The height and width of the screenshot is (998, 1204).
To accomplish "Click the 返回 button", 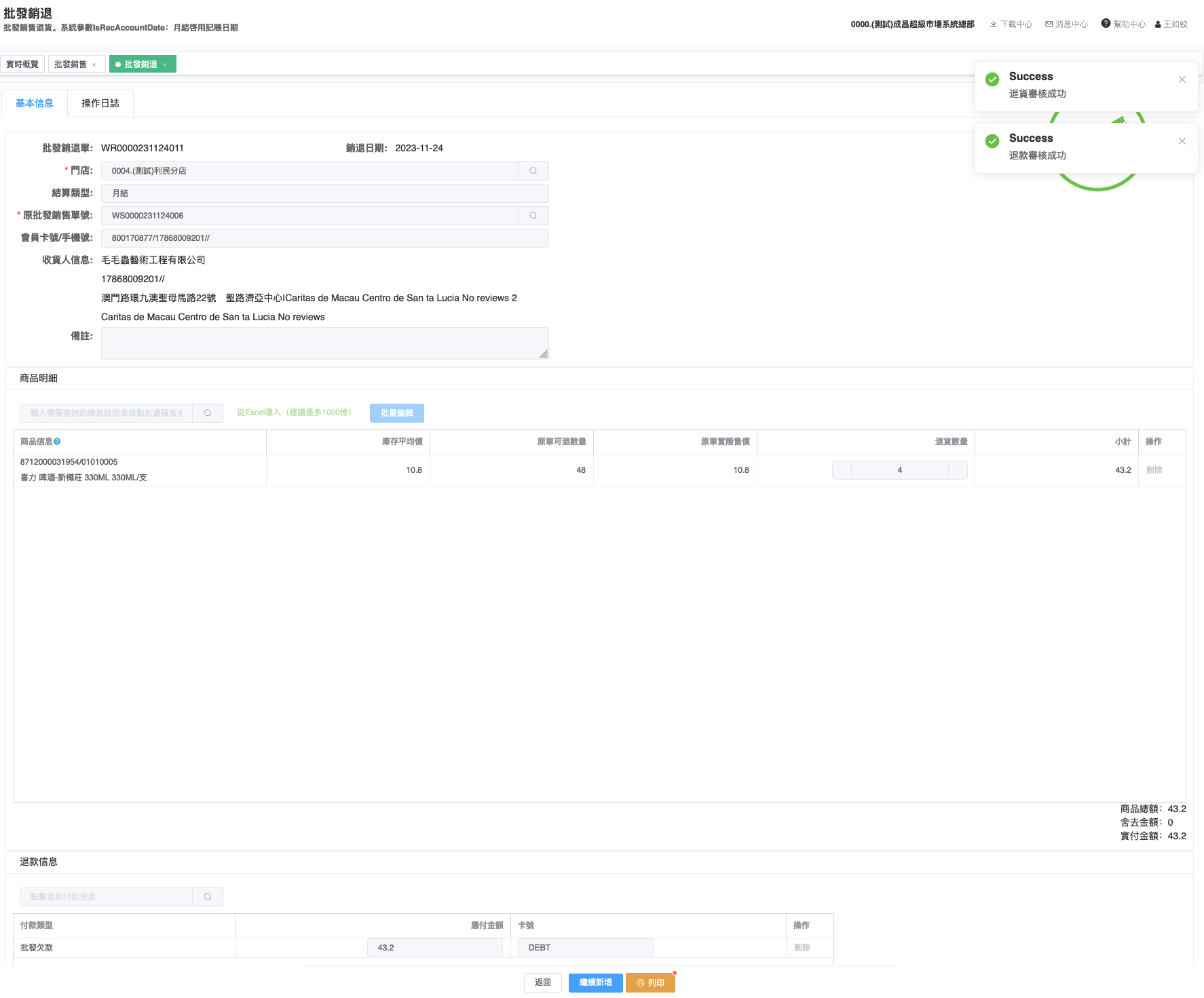I will [543, 982].
